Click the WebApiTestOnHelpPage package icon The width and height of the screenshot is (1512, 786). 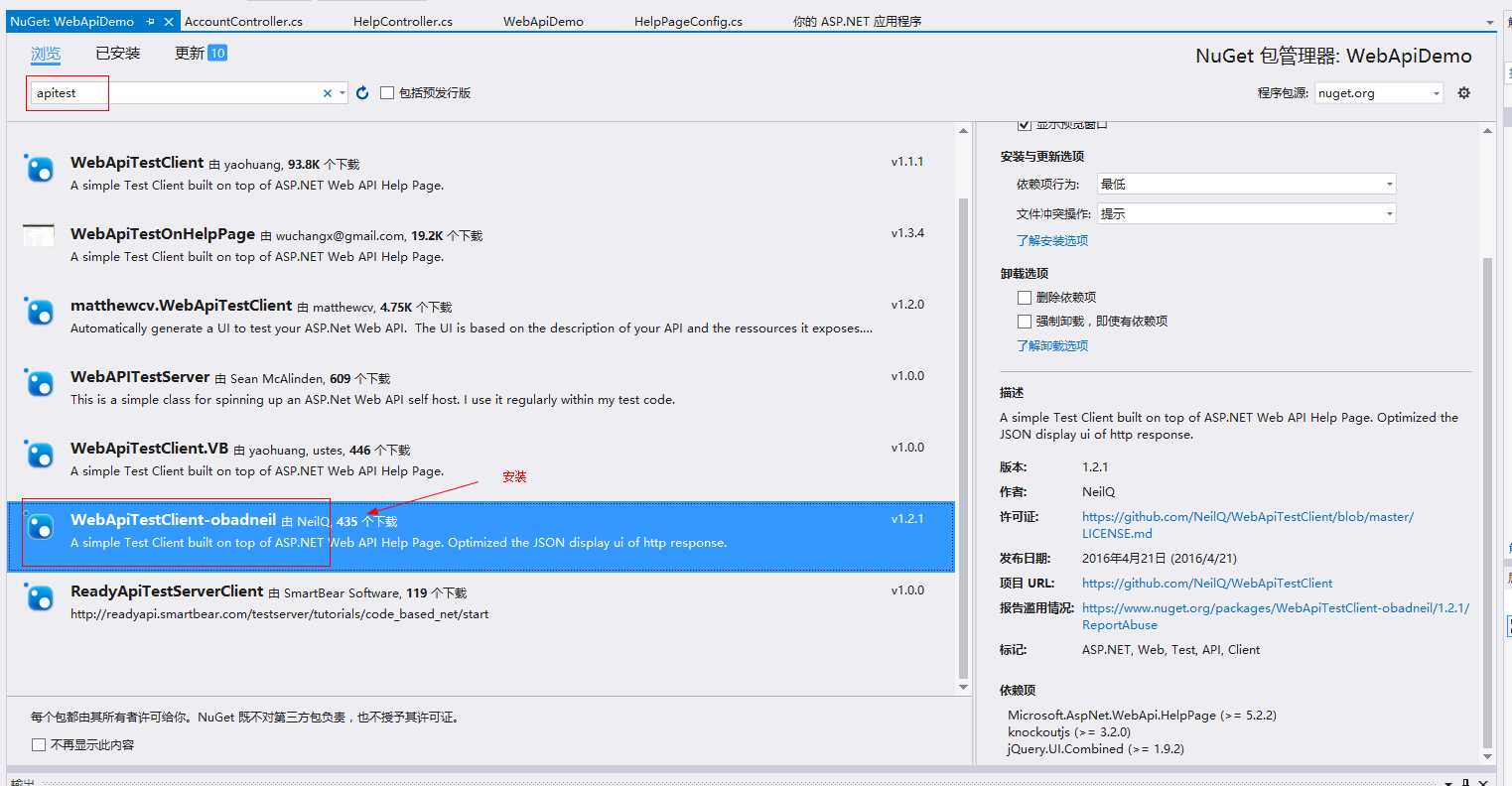(x=39, y=235)
